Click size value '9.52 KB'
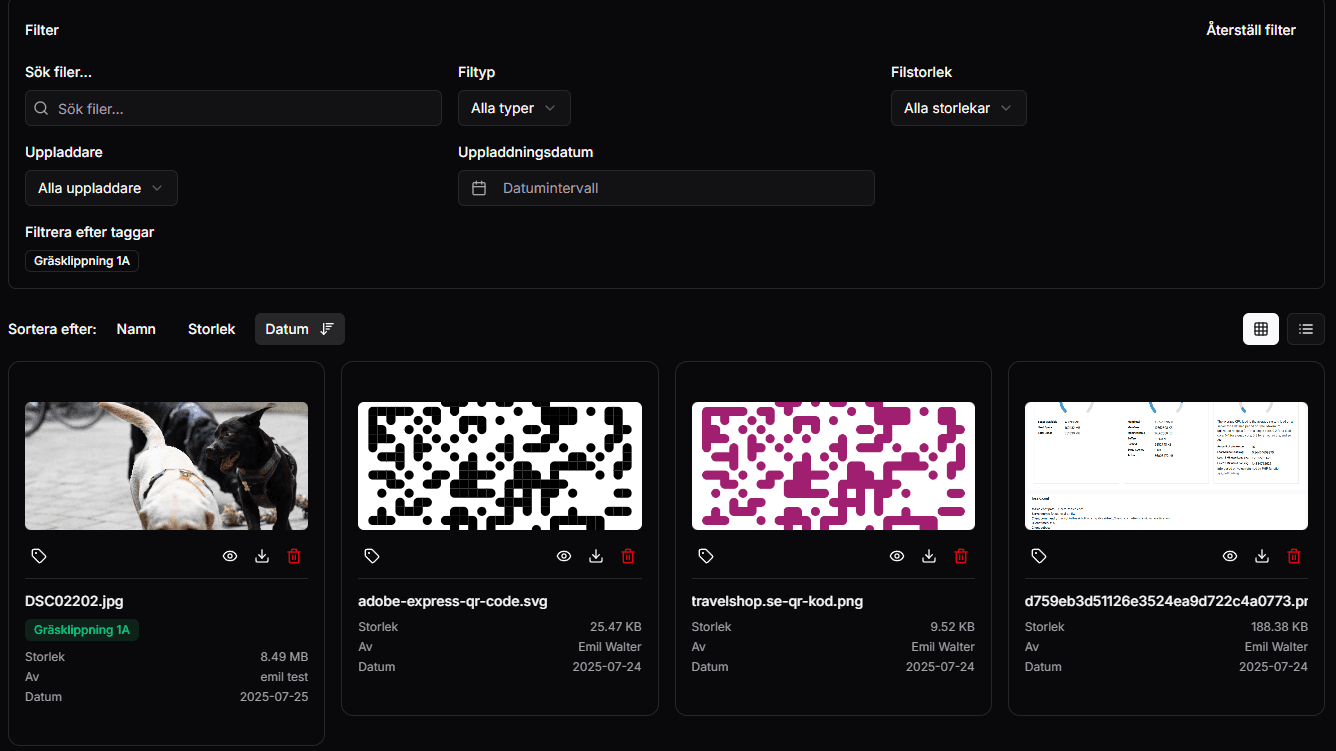 pos(952,627)
